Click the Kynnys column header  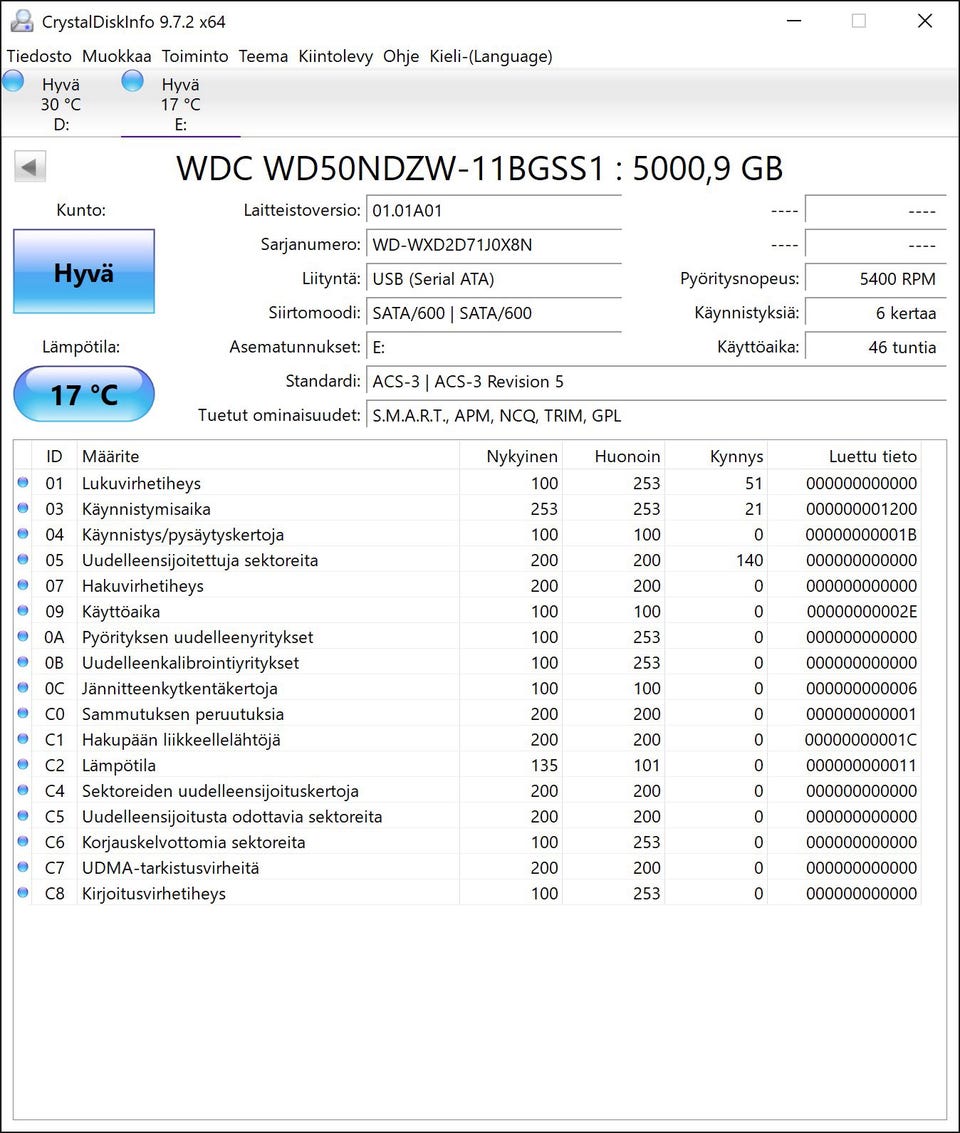click(x=716, y=456)
